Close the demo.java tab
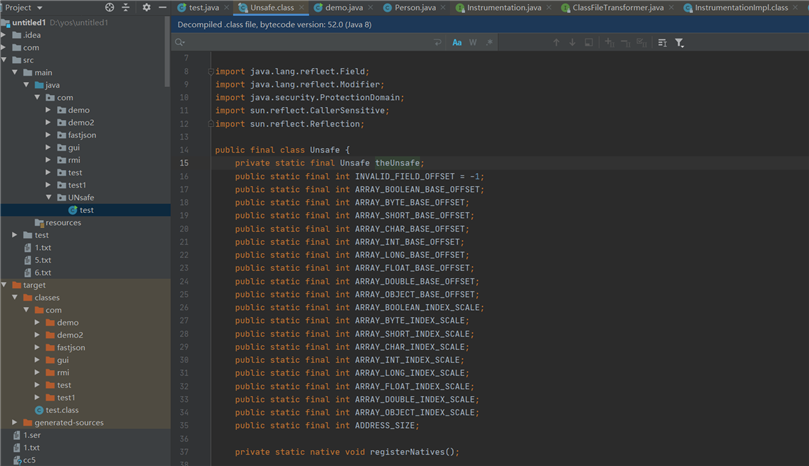This screenshot has width=809, height=466. click(370, 7)
